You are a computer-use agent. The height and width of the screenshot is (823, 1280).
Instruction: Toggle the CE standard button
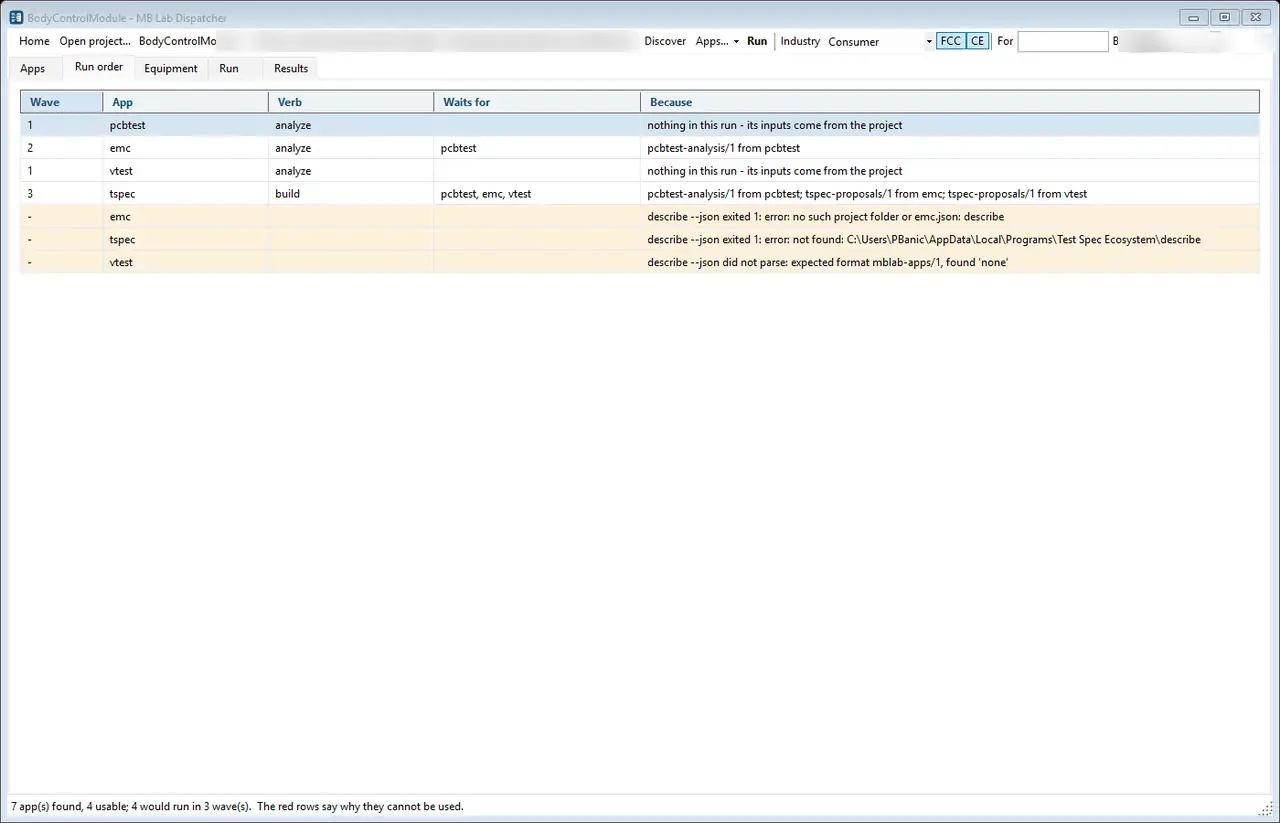click(x=977, y=41)
